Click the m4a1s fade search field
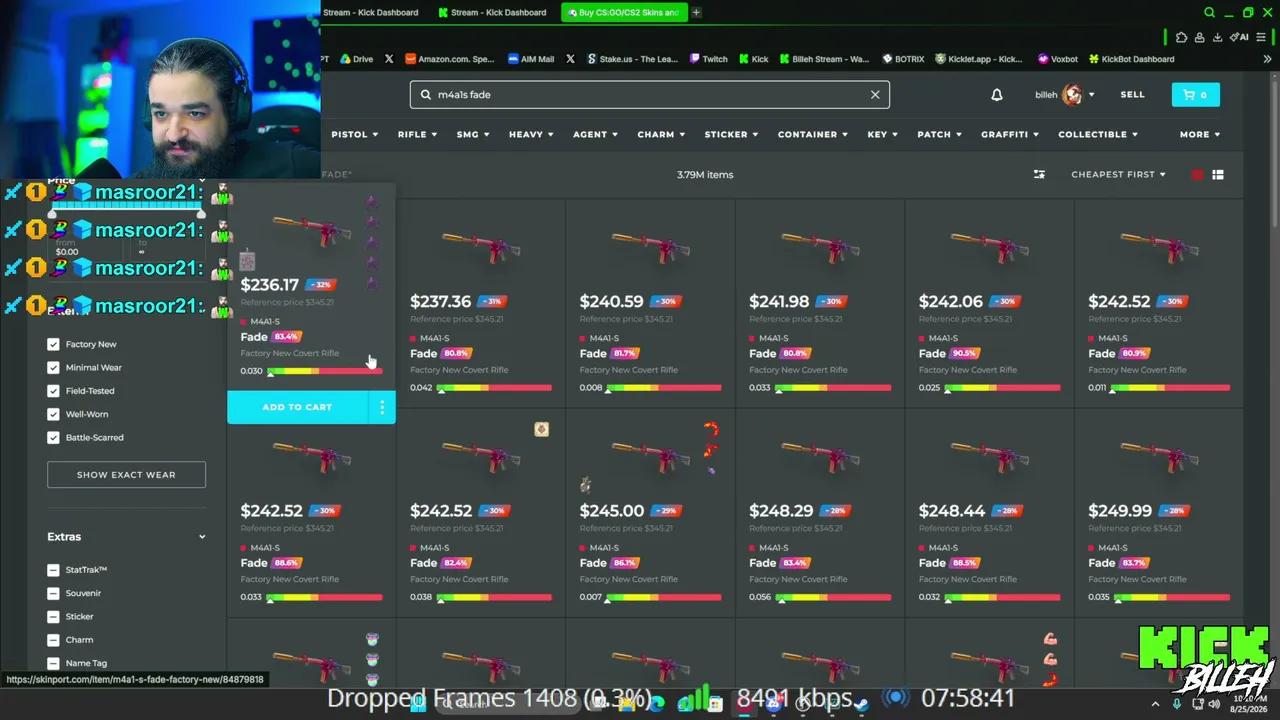Image resolution: width=1280 pixels, height=720 pixels. point(650,94)
